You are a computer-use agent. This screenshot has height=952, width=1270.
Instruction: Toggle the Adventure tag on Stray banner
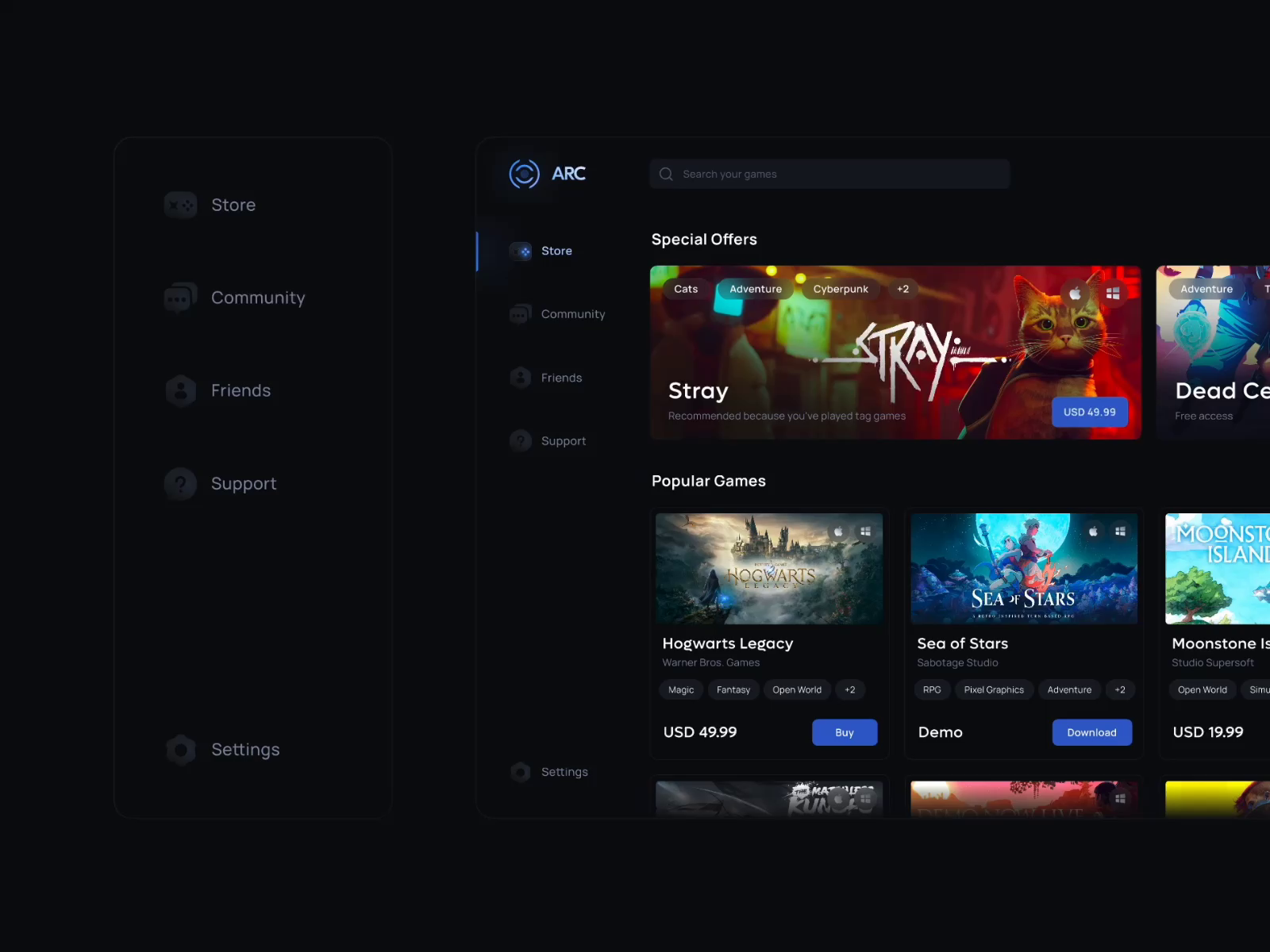(x=755, y=289)
